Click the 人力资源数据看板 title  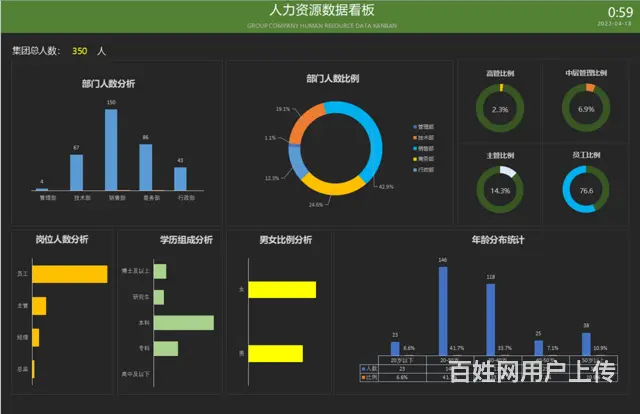322,10
